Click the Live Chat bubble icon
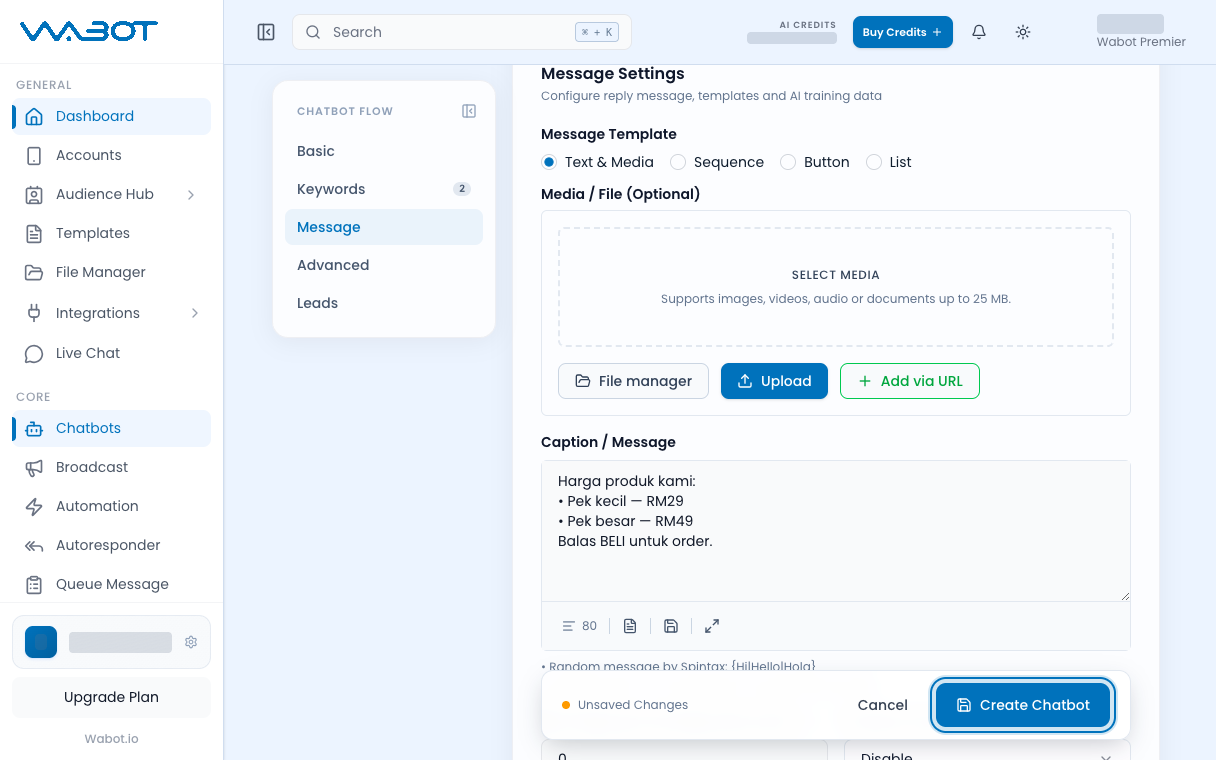This screenshot has width=1216, height=760. tap(34, 353)
